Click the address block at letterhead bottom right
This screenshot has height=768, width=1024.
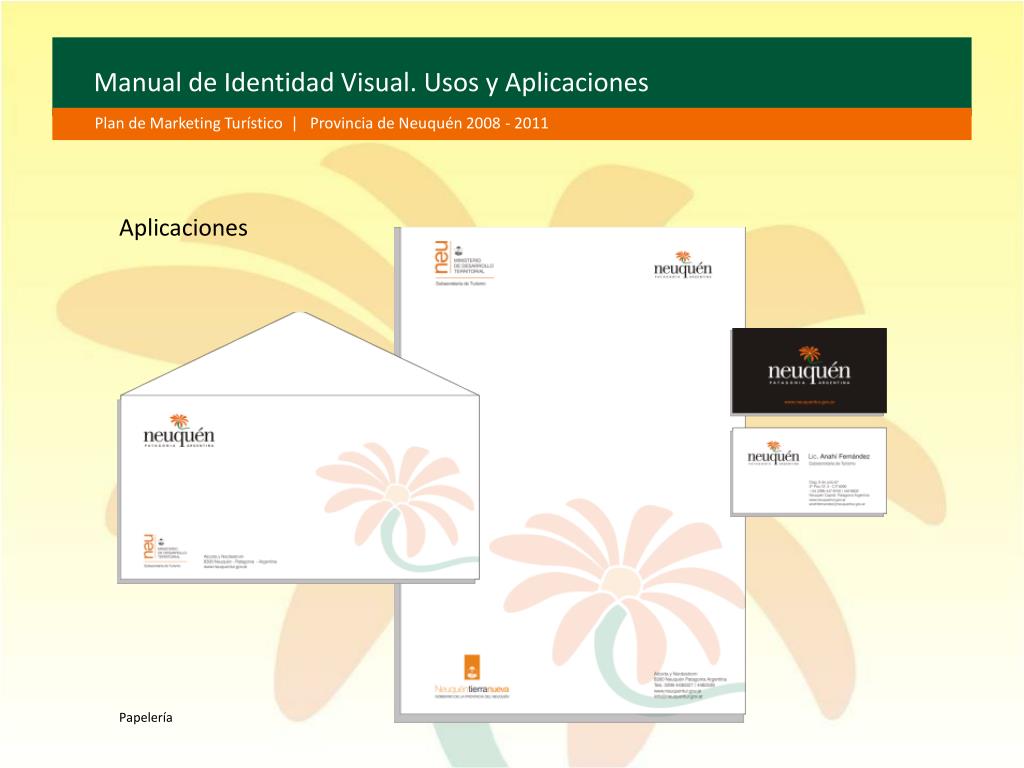[x=690, y=685]
